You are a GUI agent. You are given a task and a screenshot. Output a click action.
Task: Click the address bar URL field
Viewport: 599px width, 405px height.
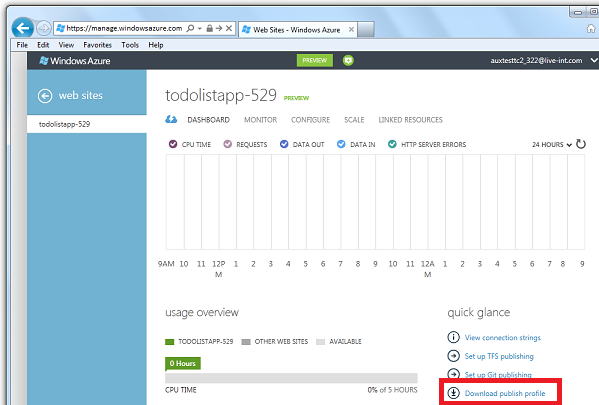click(124, 28)
